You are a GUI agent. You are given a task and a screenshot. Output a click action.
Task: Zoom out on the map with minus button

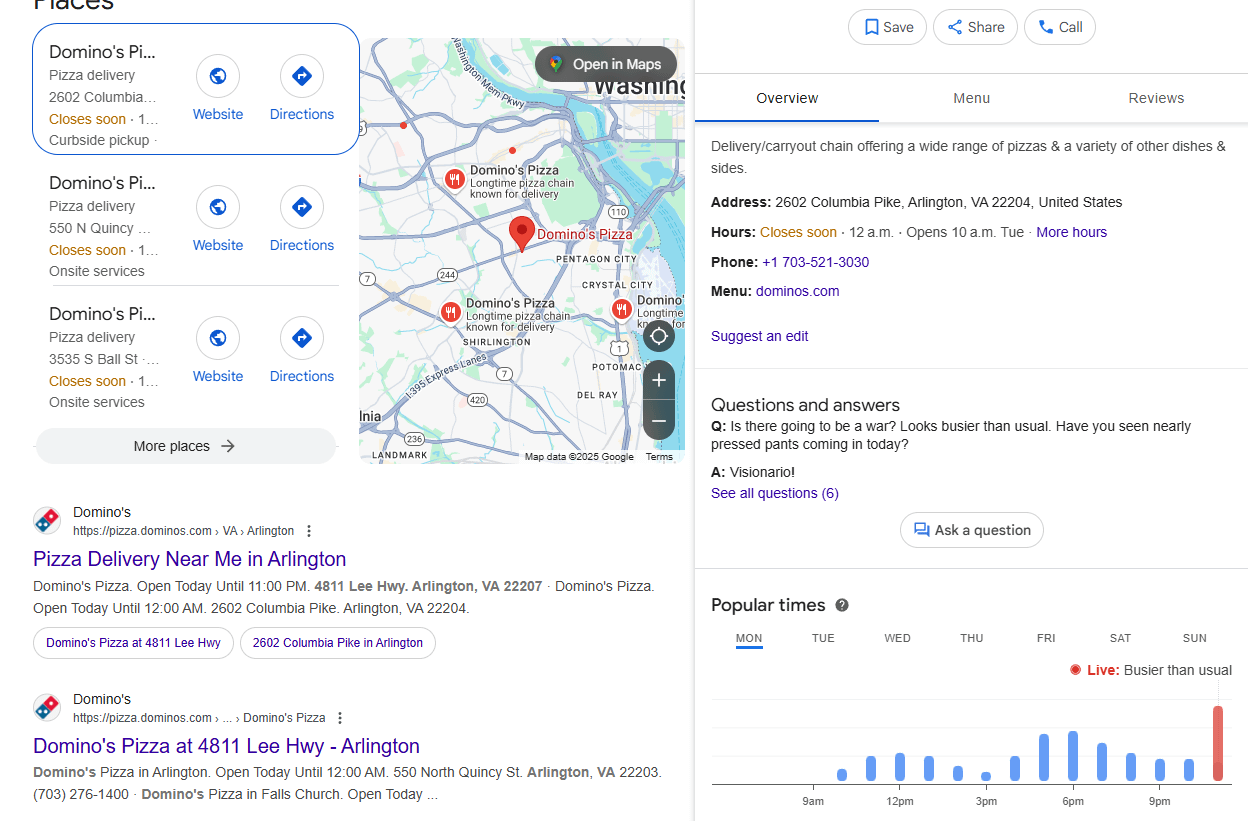(659, 421)
